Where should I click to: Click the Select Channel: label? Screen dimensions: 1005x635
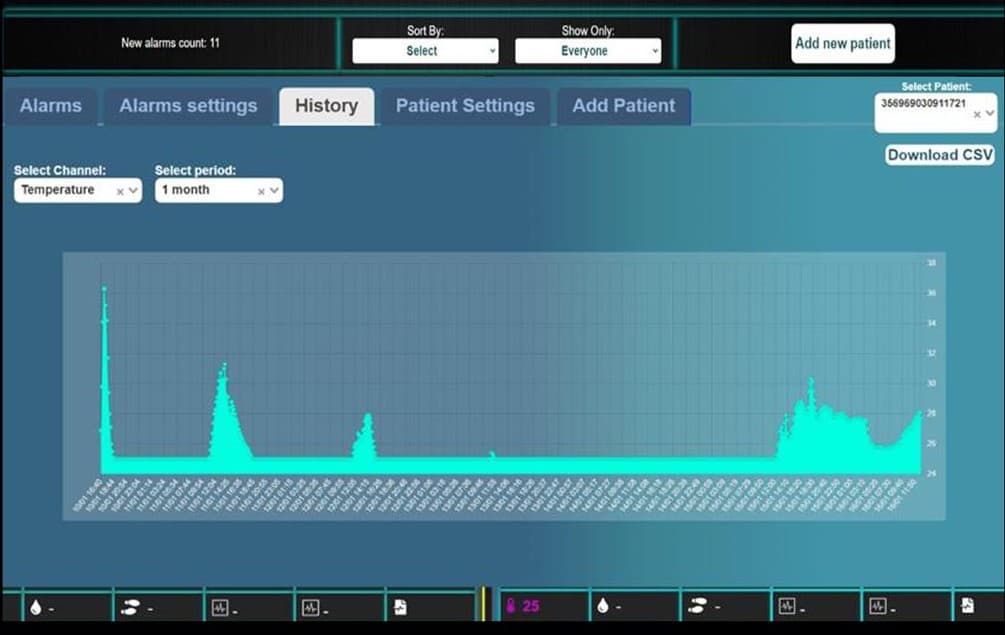[60, 170]
